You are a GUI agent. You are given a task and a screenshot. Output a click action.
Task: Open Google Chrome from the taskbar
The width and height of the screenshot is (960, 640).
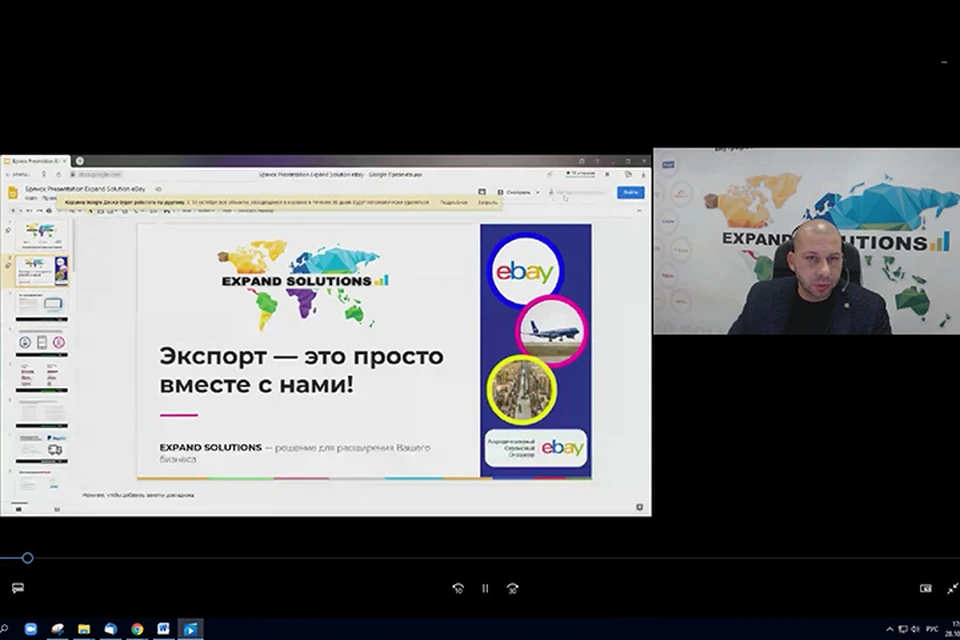(x=137, y=629)
